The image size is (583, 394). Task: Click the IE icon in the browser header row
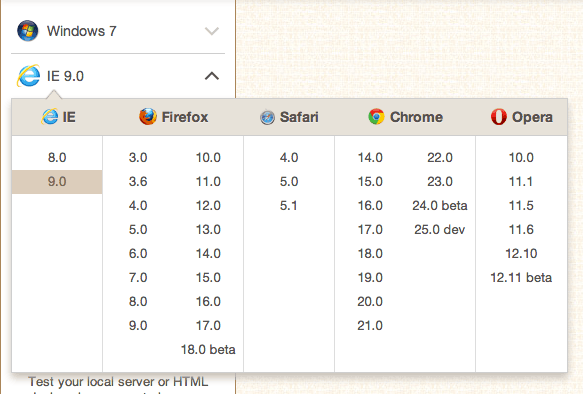click(x=50, y=117)
